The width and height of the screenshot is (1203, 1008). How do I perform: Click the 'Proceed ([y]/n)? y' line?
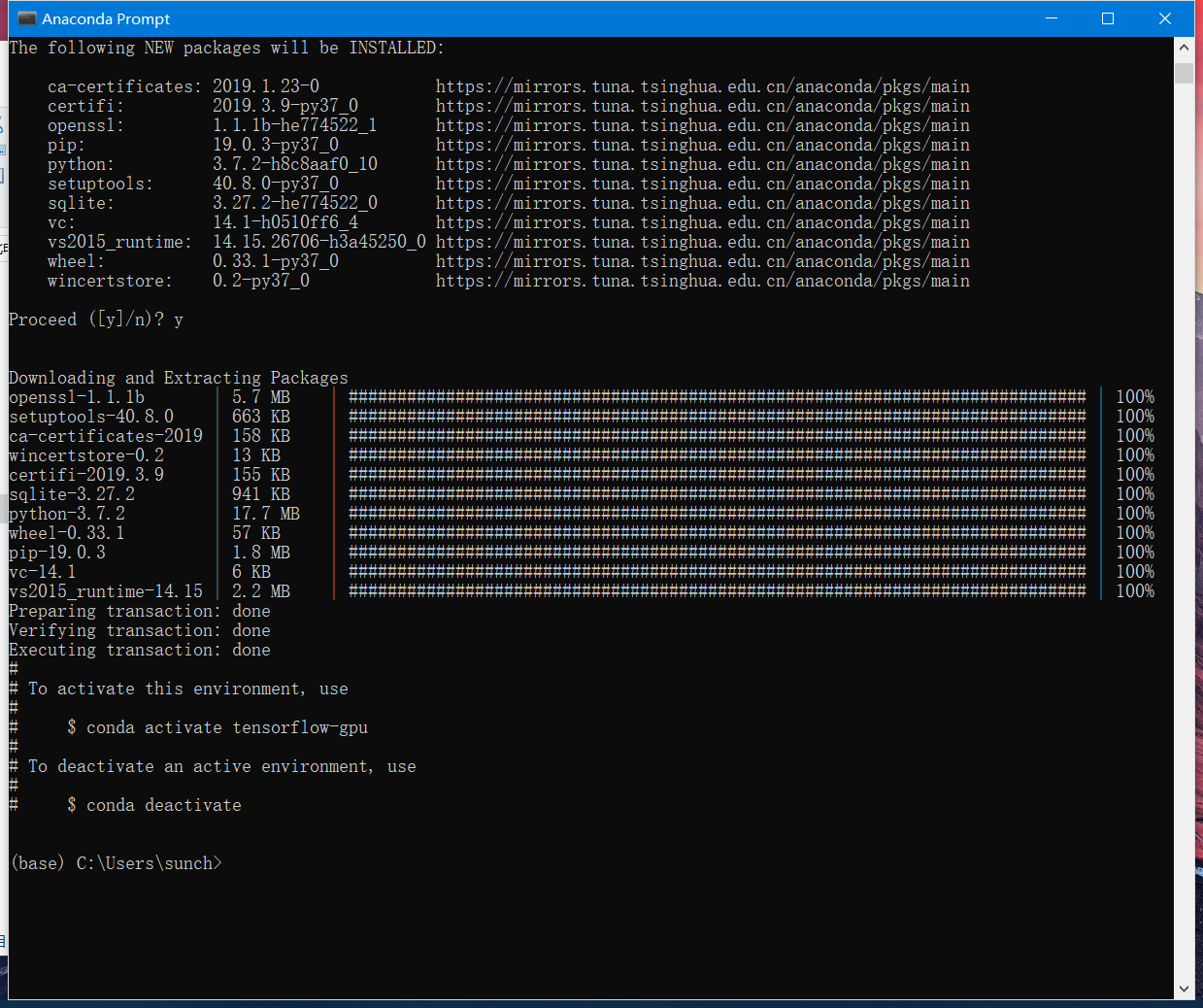pos(96,319)
